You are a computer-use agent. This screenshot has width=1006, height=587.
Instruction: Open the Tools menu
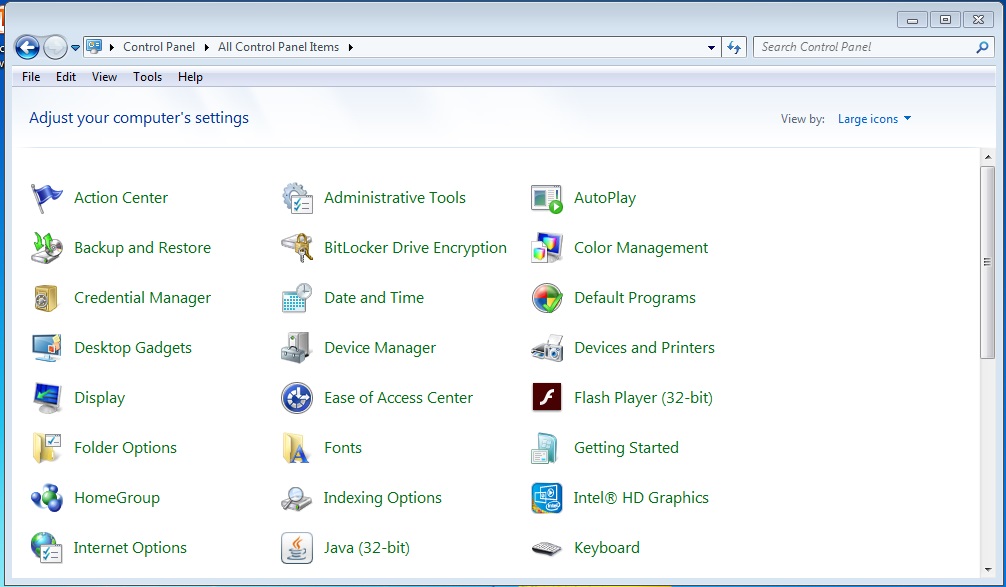[147, 77]
